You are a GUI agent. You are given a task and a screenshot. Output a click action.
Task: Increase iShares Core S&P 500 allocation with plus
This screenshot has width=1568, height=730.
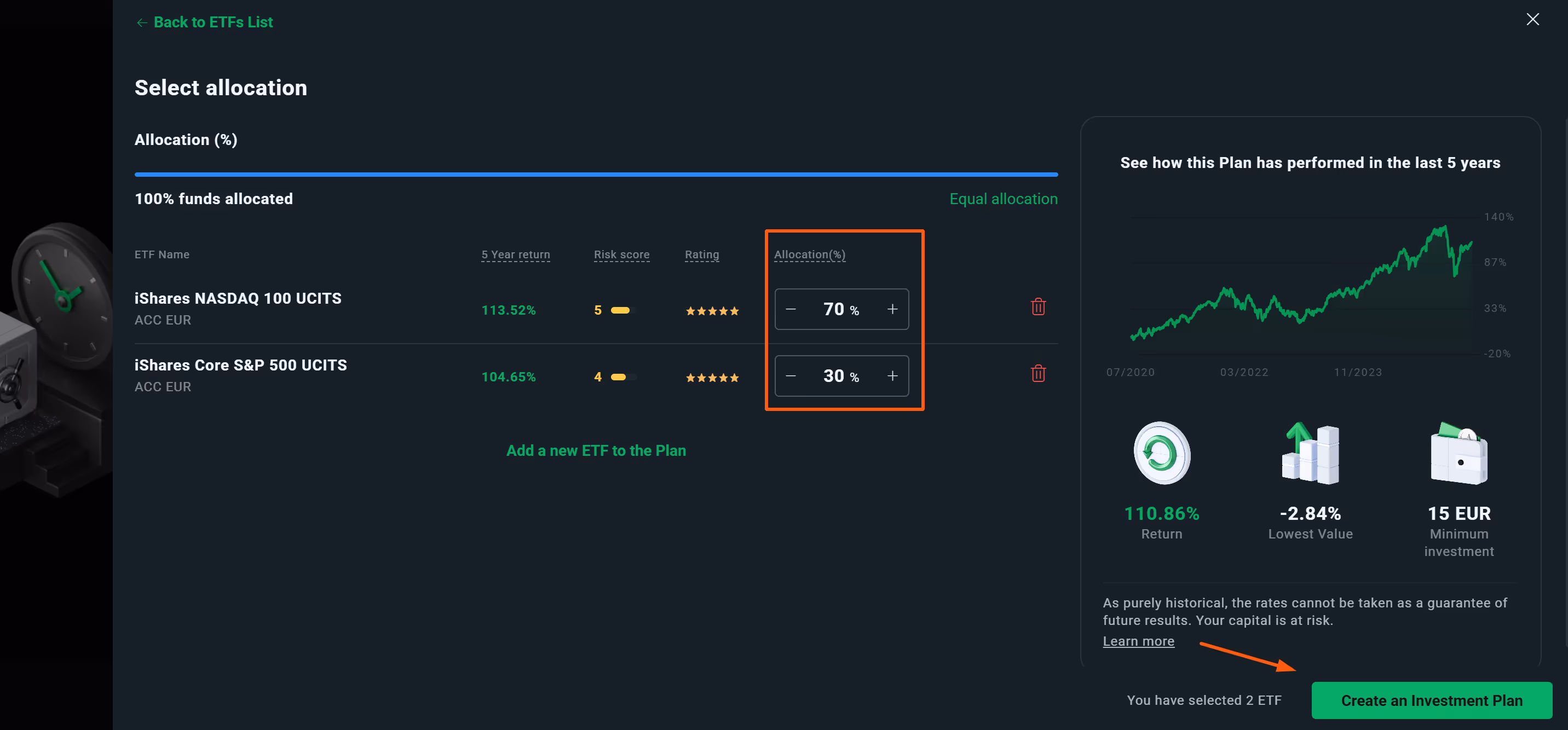point(892,376)
